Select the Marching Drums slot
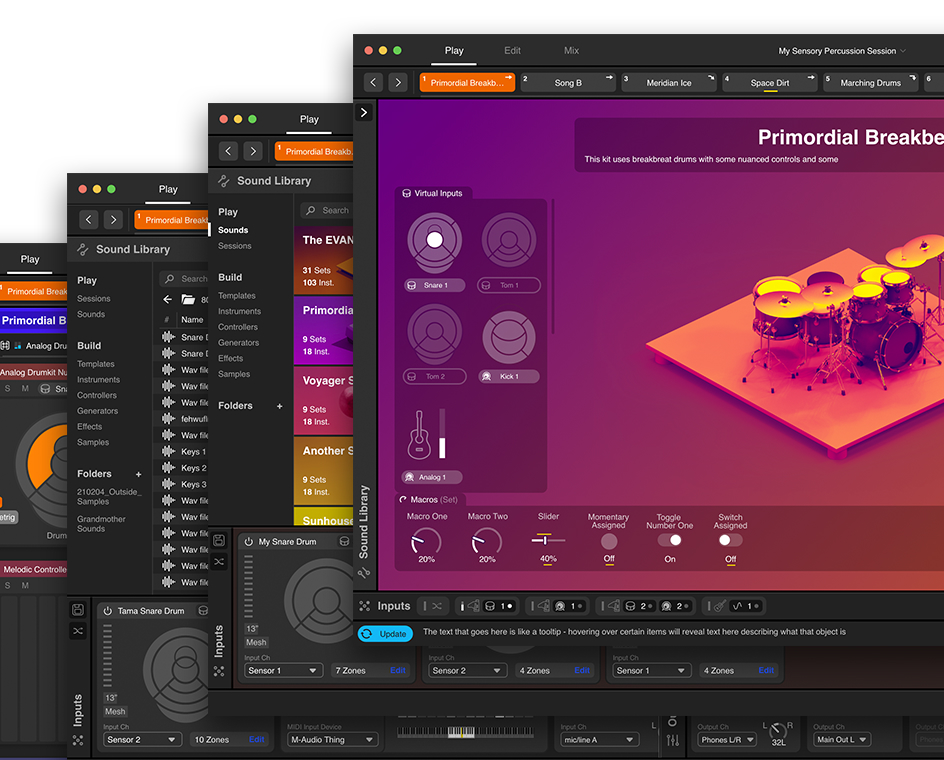This screenshot has height=760, width=944. coord(871,83)
